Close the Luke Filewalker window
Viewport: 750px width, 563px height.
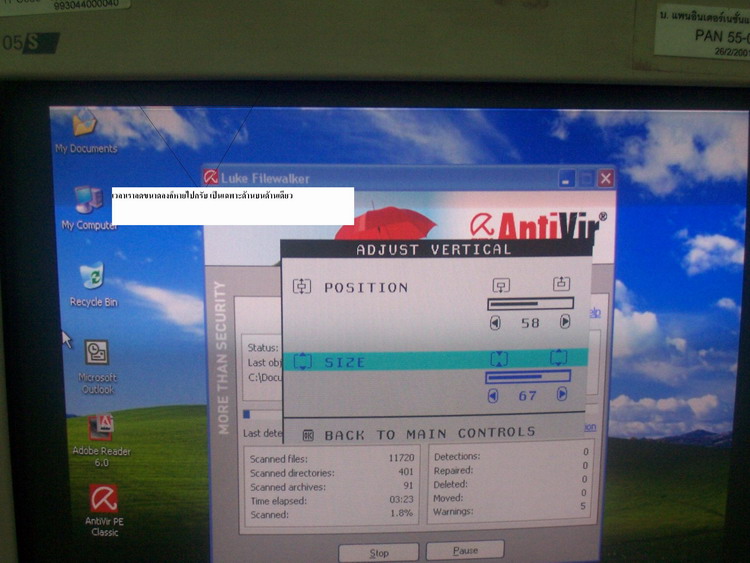pyautogui.click(x=606, y=178)
